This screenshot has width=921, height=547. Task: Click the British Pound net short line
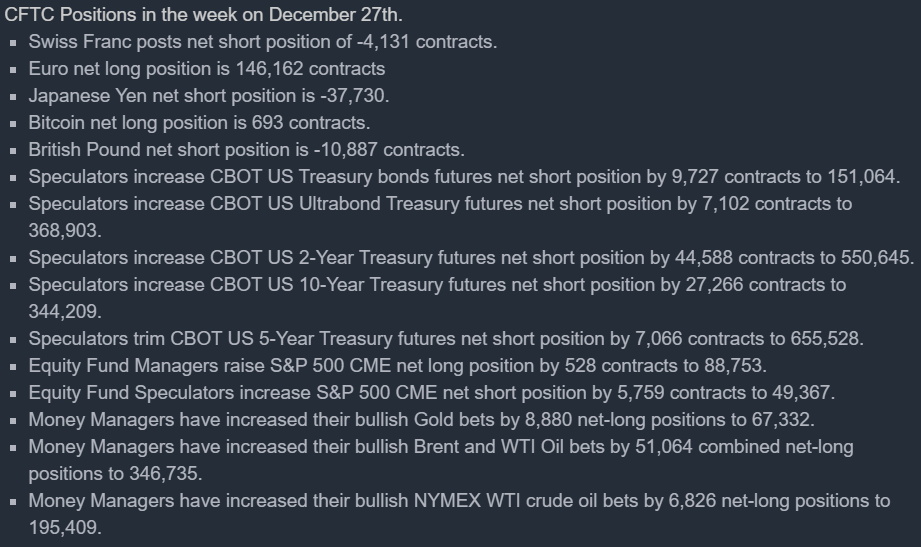[x=246, y=150]
